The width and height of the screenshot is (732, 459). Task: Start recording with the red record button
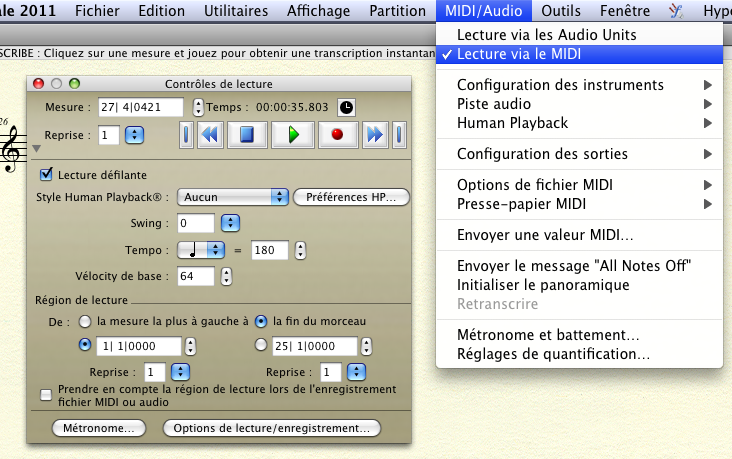click(x=338, y=135)
